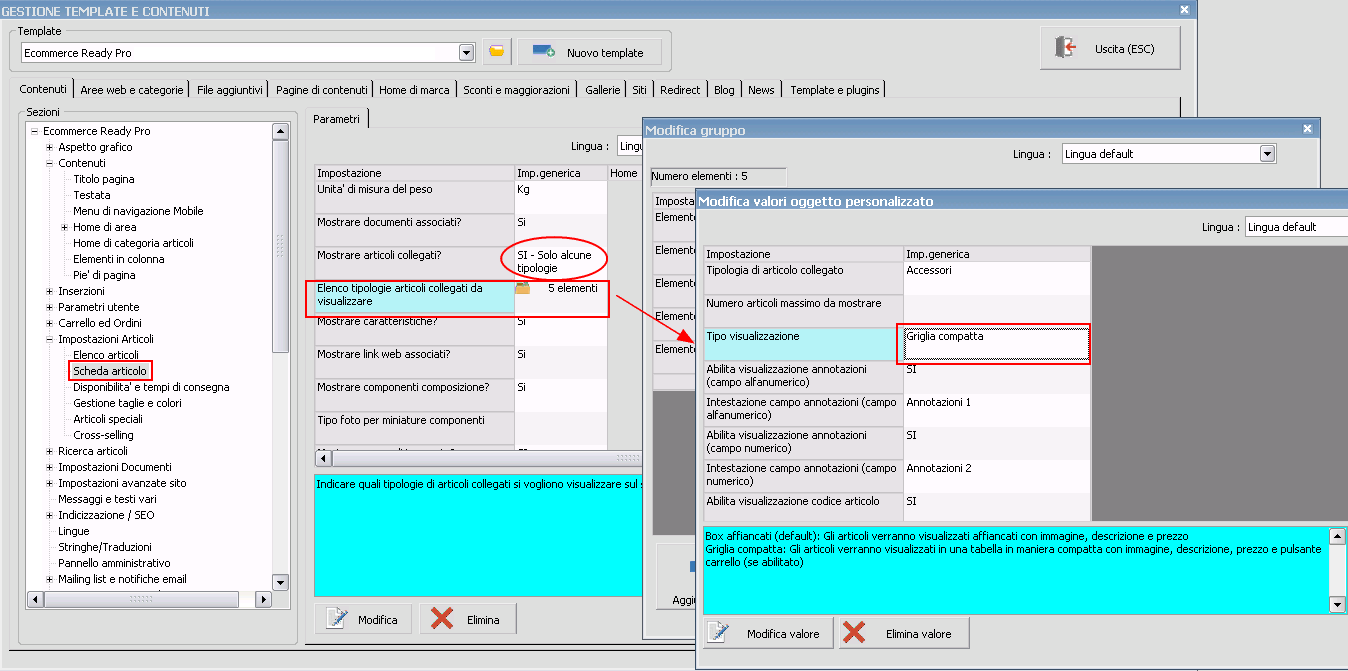Collapse the Impostazioni Articoli node
The width and height of the screenshot is (1348, 671).
50,339
